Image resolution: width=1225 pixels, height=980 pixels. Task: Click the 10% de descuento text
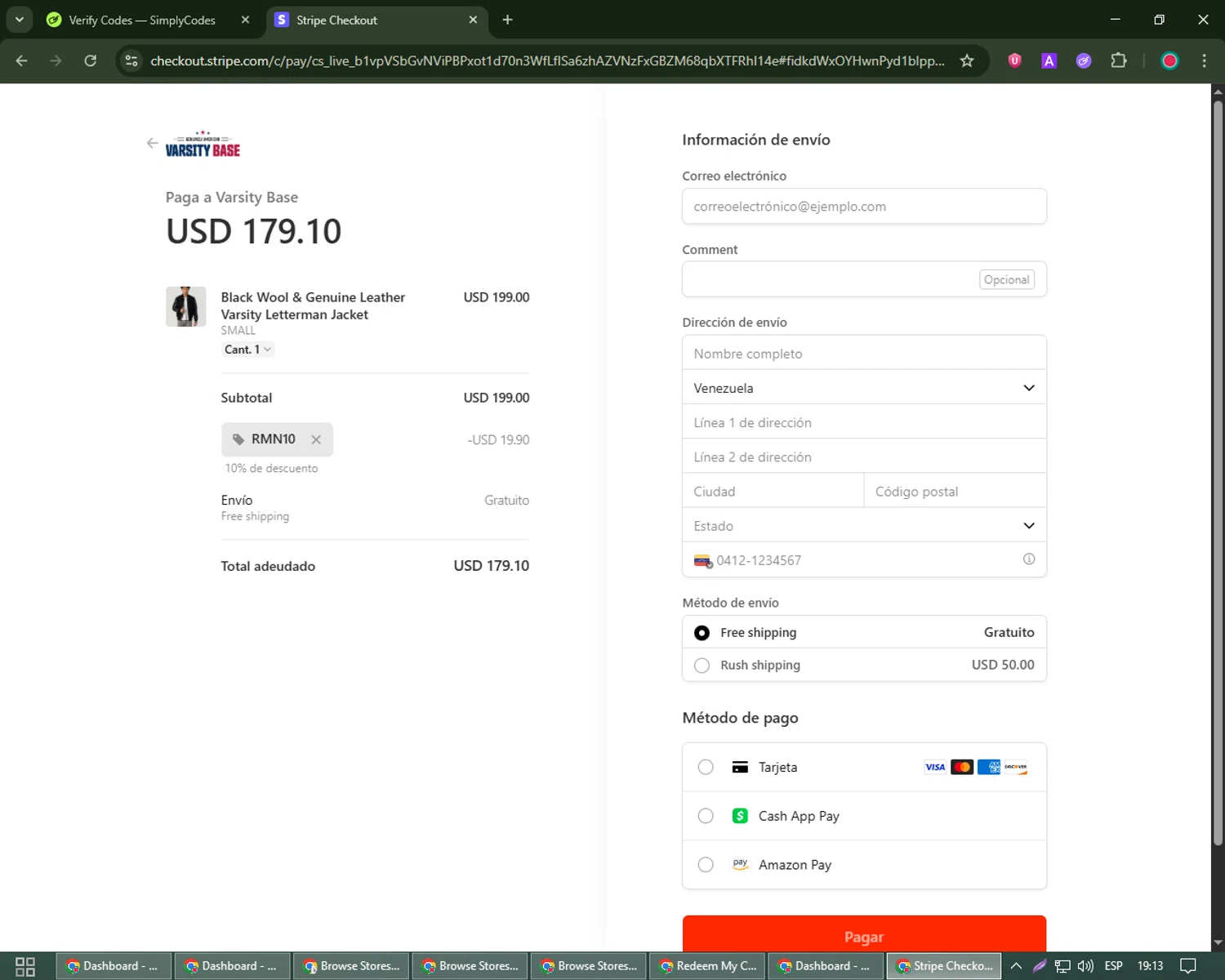(x=272, y=468)
